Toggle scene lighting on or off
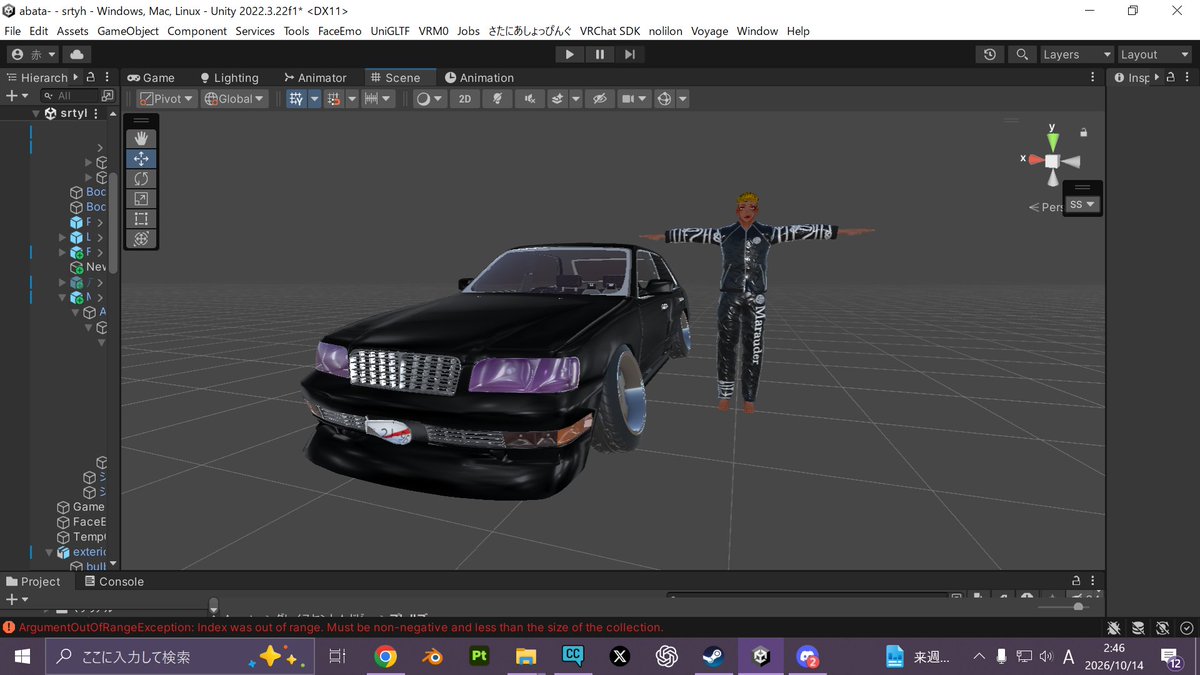1200x675 pixels. [497, 98]
